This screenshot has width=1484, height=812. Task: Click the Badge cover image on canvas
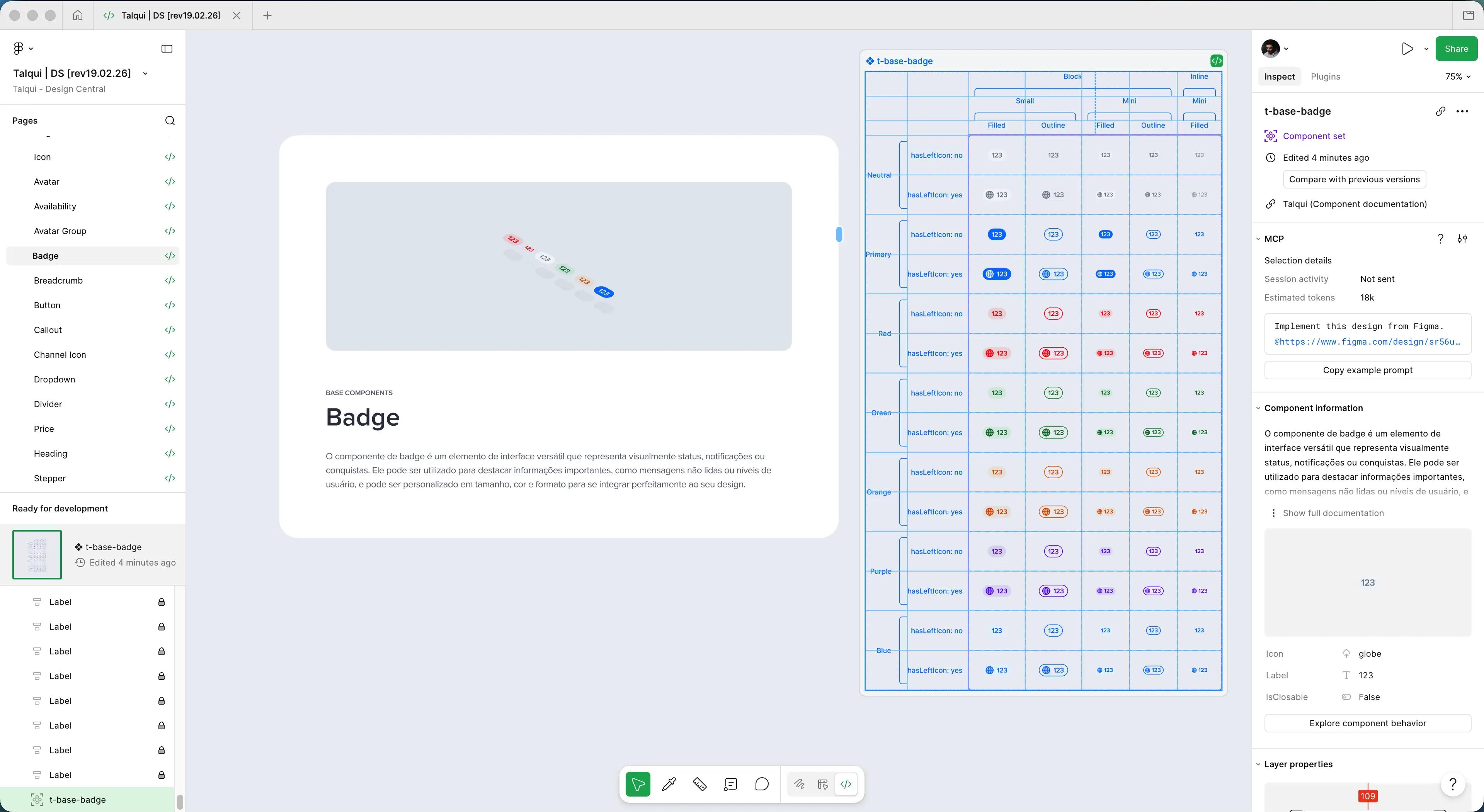coord(558,266)
